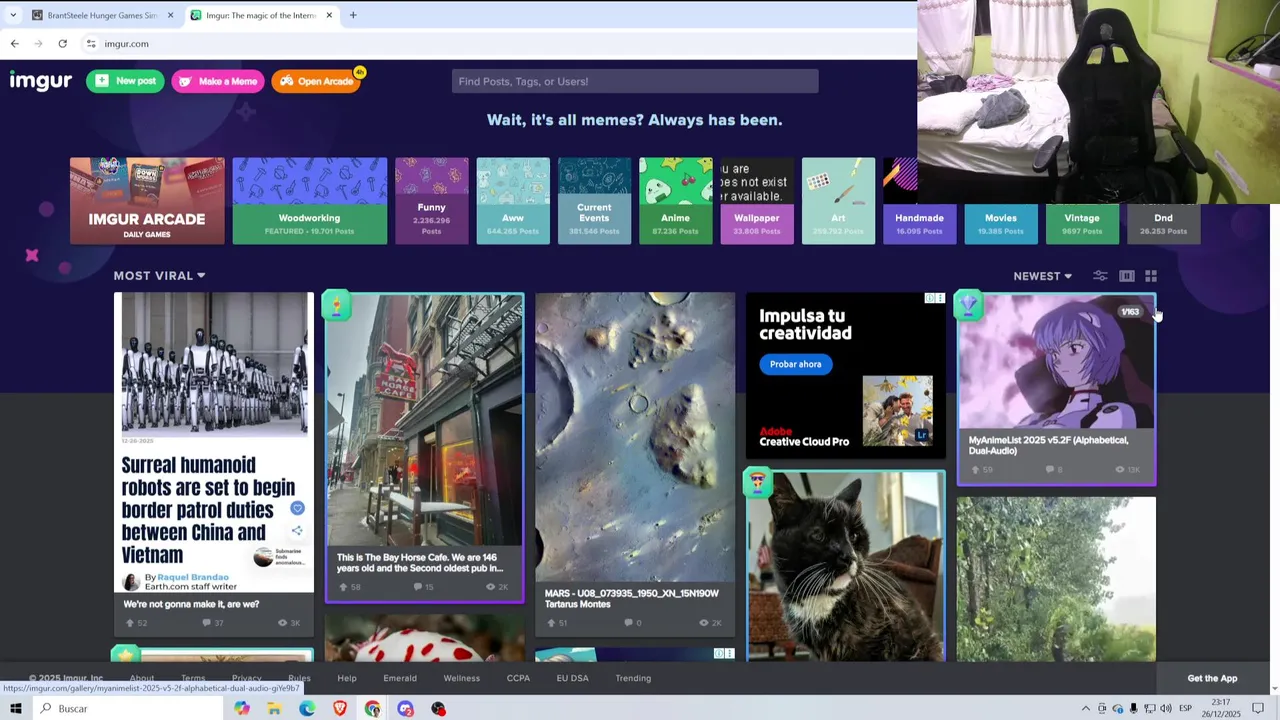Screen dimensions: 1280x720
Task: Expand the MOST VIRAL dropdown
Action: (159, 275)
